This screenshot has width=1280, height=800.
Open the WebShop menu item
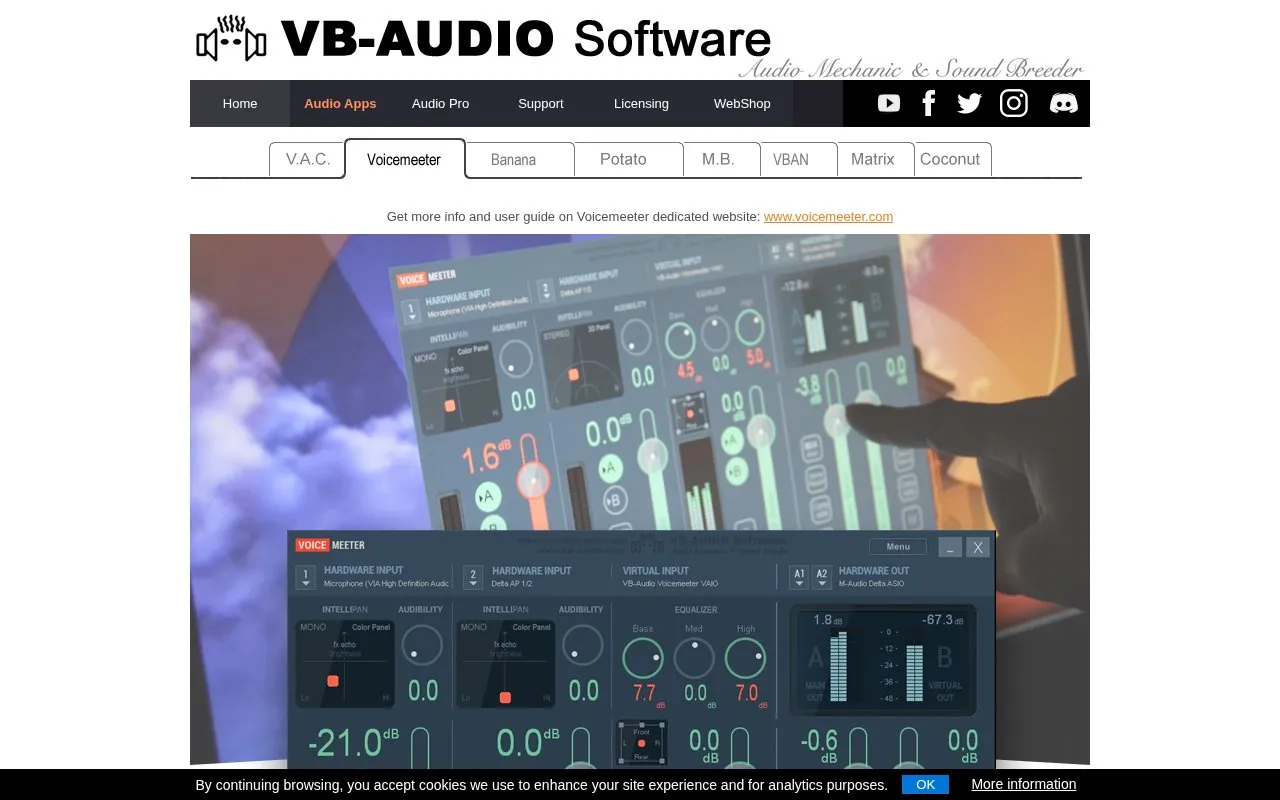[x=742, y=103]
